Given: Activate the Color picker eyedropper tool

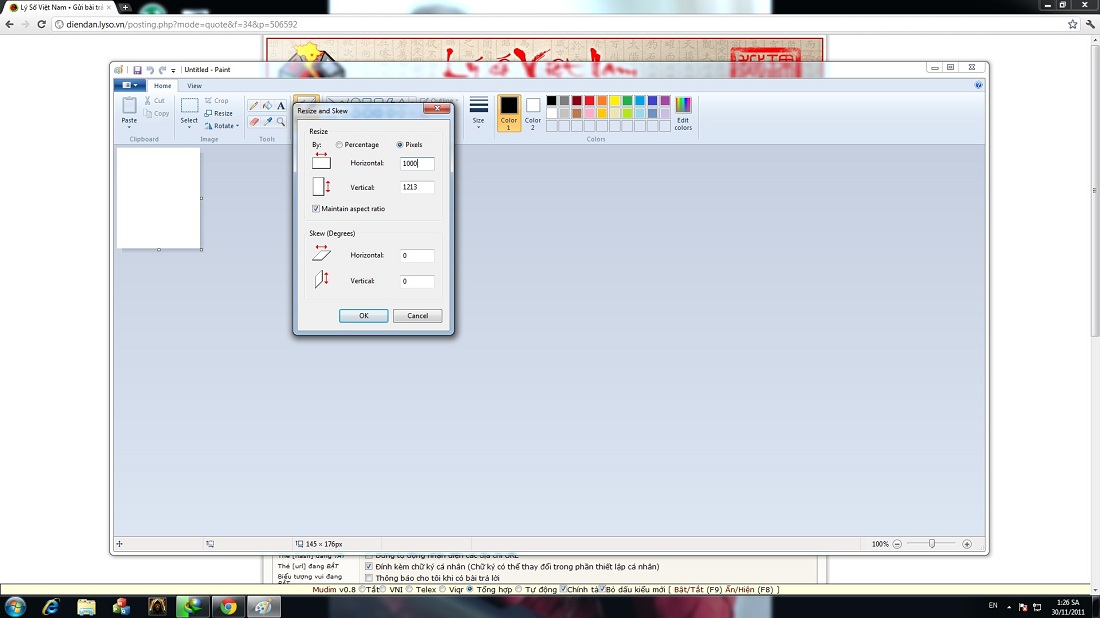Looking at the screenshot, I should pos(267,122).
